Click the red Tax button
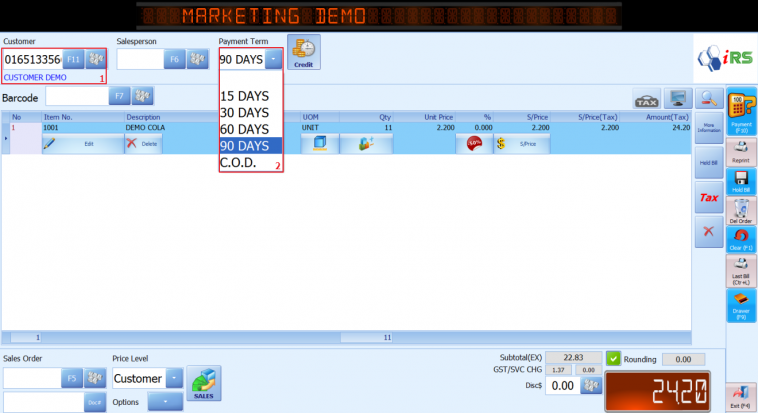The image size is (758, 413). point(709,198)
